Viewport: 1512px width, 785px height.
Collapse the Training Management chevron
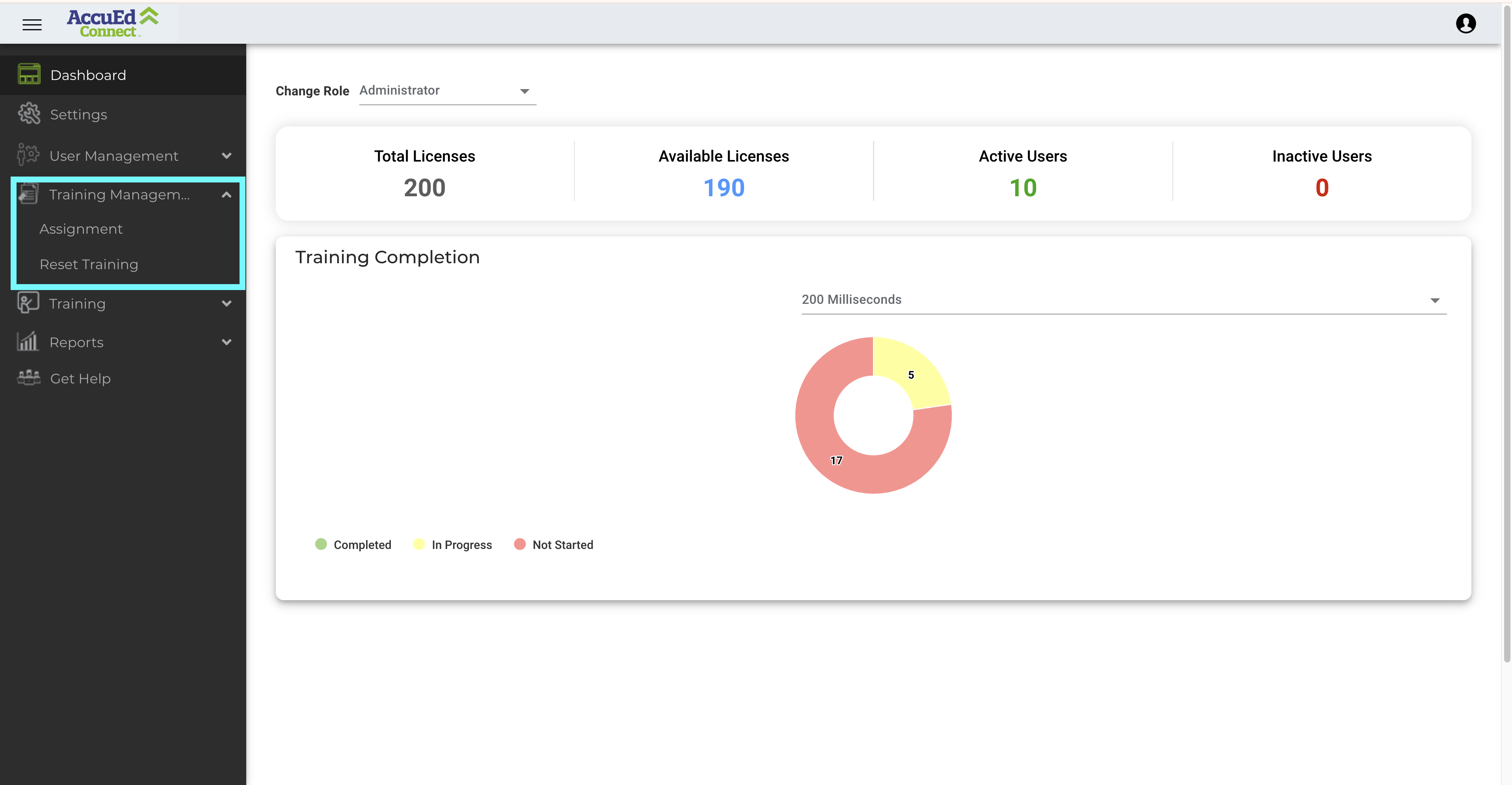pos(227,194)
